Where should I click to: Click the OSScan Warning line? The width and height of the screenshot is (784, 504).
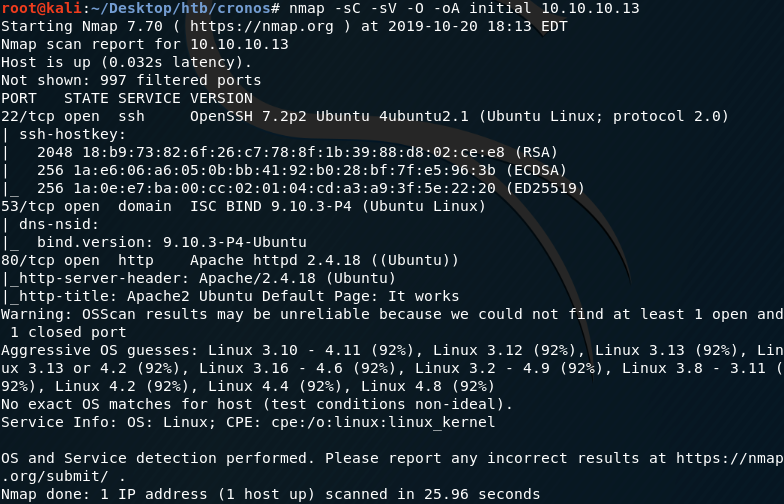(391, 314)
